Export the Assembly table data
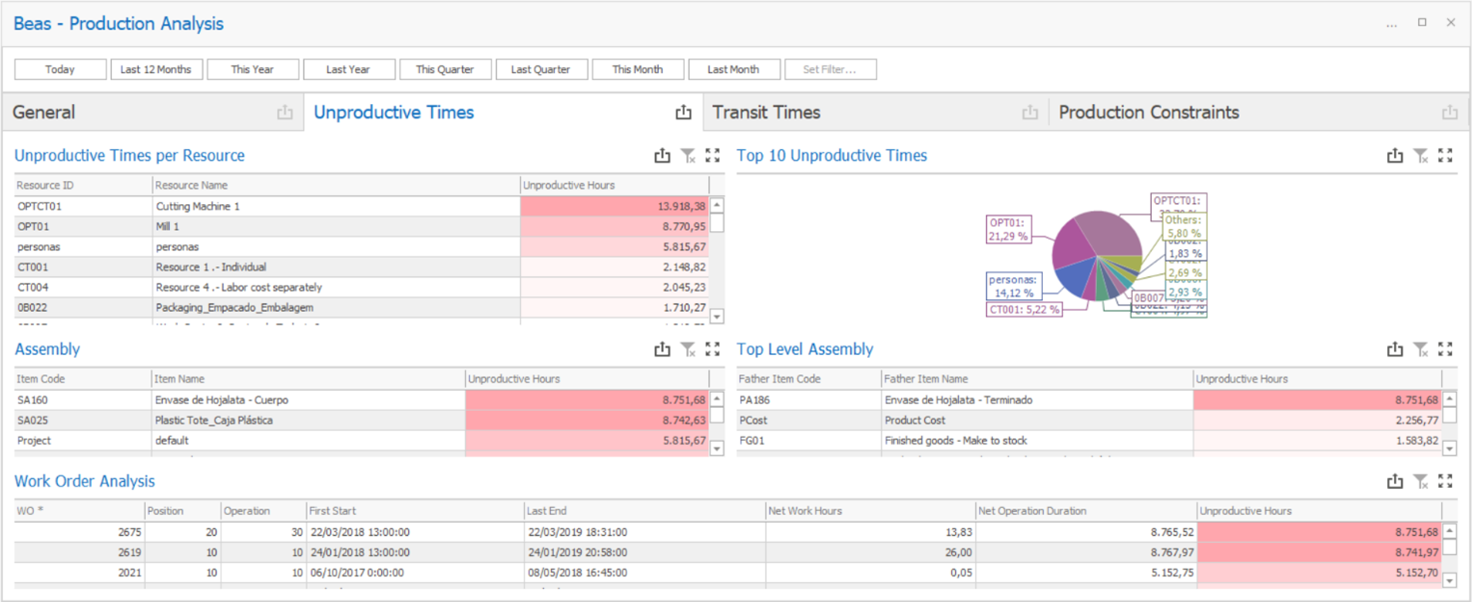 pyautogui.click(x=663, y=349)
